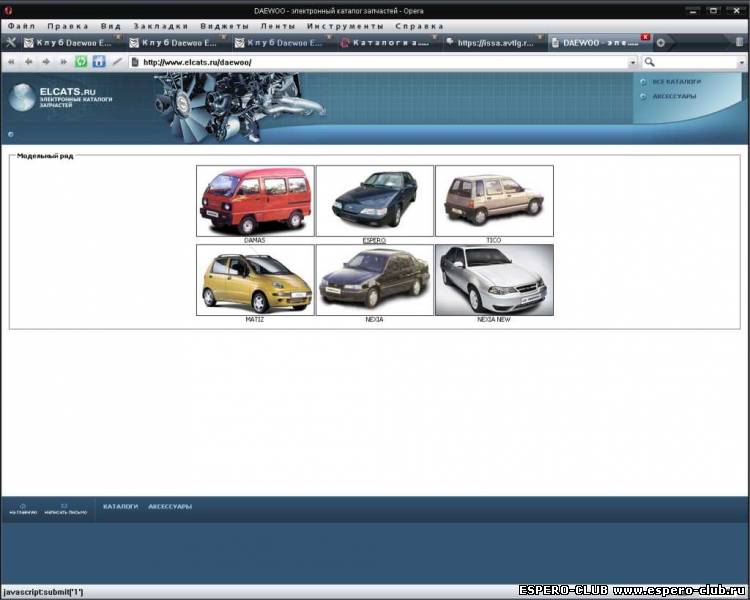750x600 pixels.
Task: Close the https://issa.avtlg.r... tab
Action: coord(540,37)
